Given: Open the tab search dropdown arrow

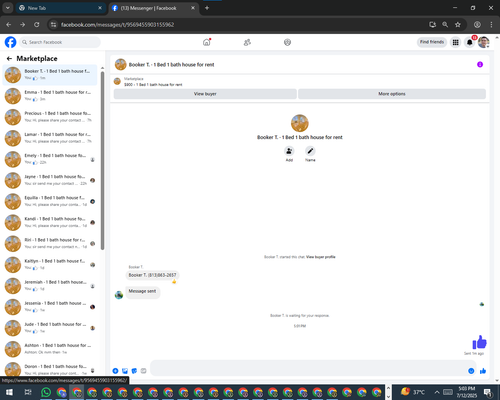Looking at the screenshot, I should [x=7, y=8].
